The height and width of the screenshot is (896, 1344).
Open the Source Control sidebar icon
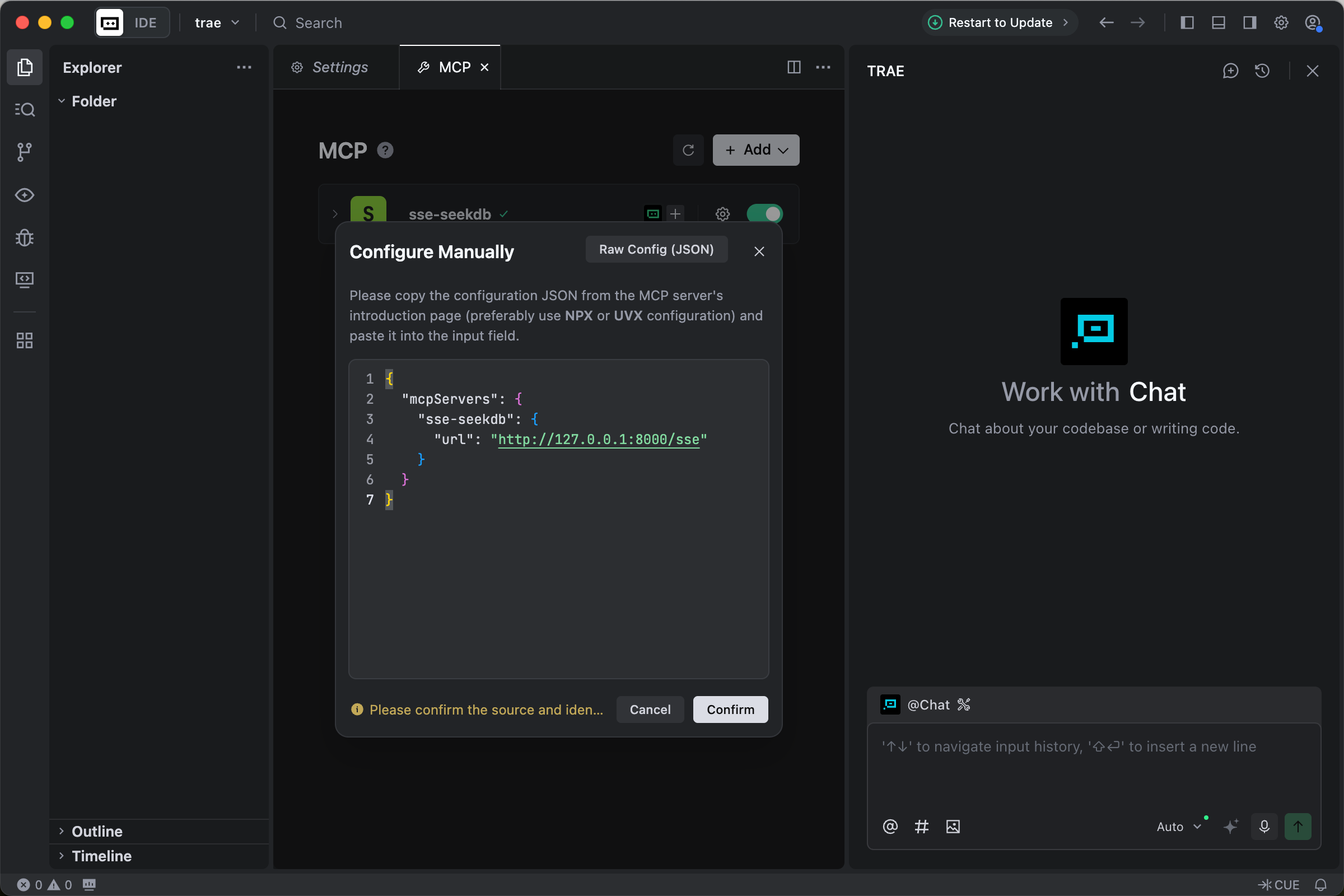click(x=24, y=151)
